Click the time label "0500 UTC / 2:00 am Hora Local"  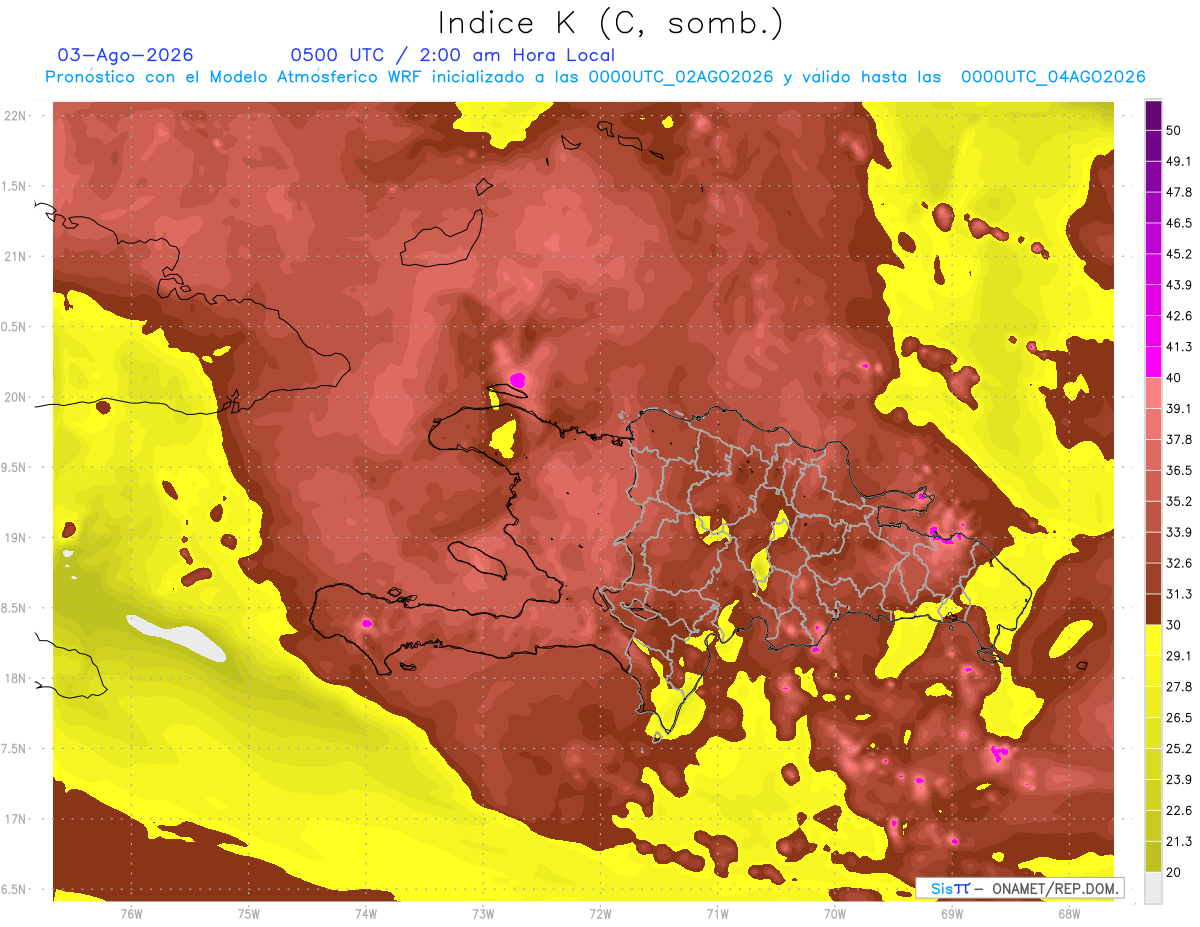pyautogui.click(x=452, y=55)
